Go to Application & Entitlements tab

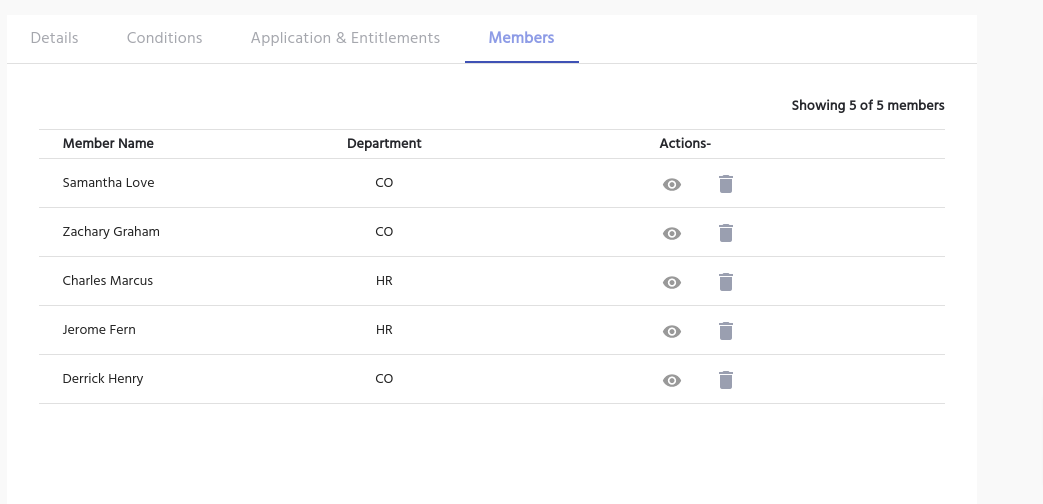click(x=345, y=38)
